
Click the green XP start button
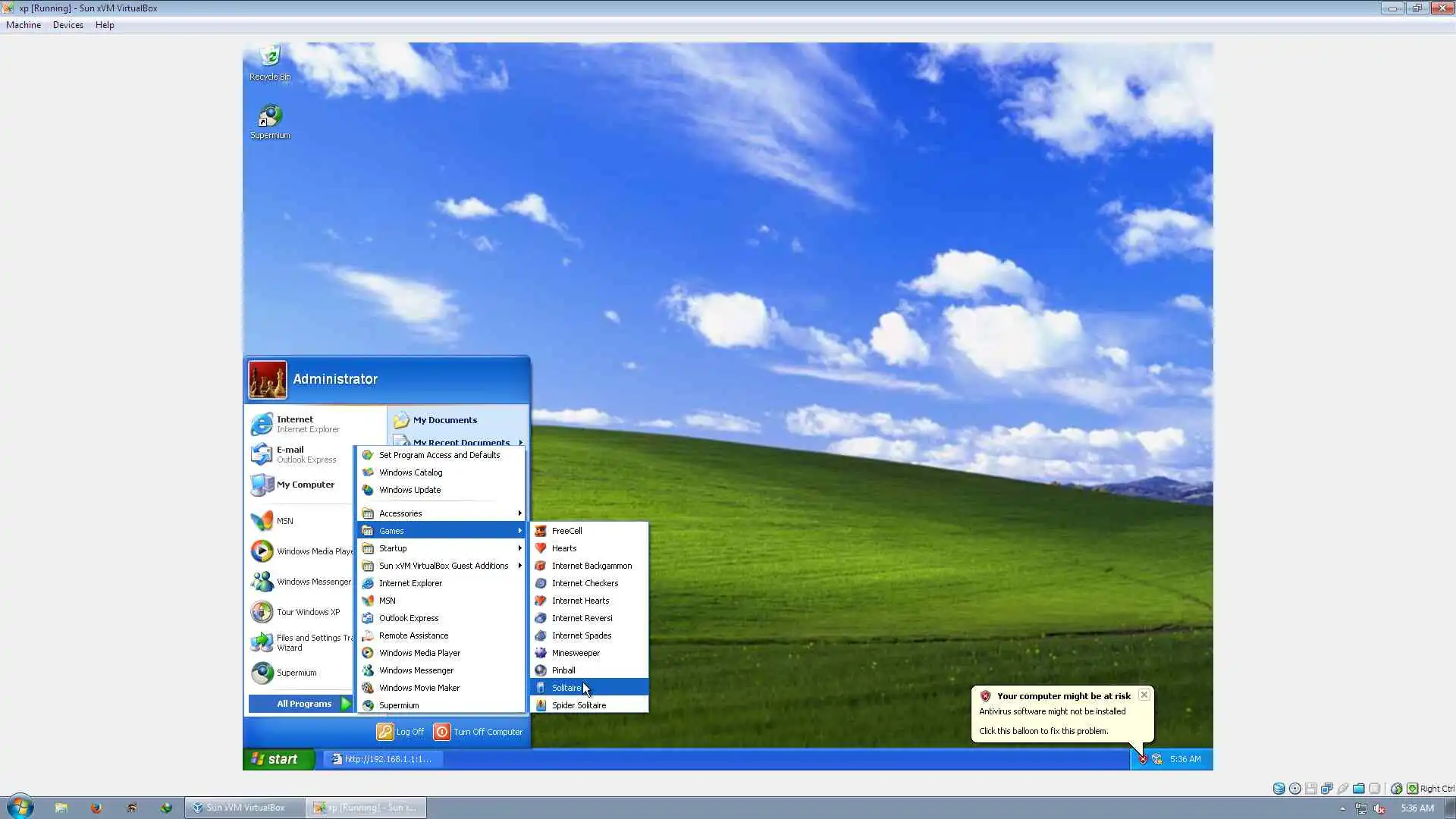(x=278, y=759)
